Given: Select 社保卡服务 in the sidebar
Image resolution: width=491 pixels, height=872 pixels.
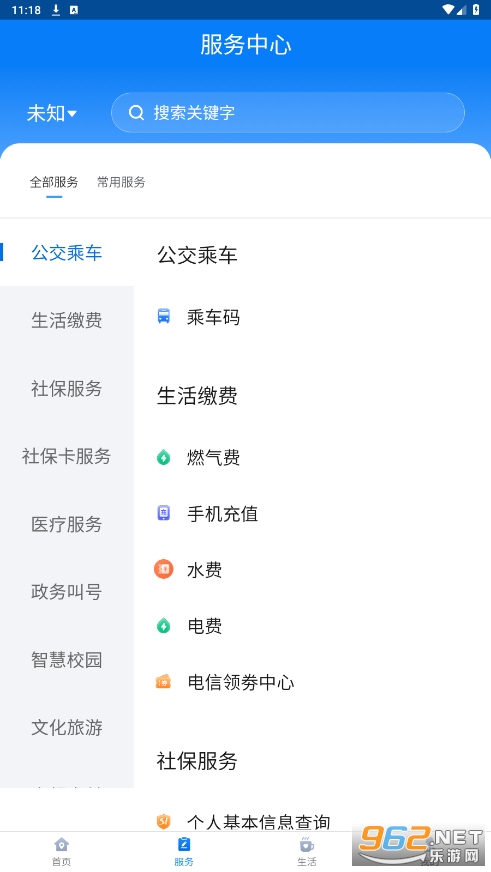Looking at the screenshot, I should coord(67,456).
